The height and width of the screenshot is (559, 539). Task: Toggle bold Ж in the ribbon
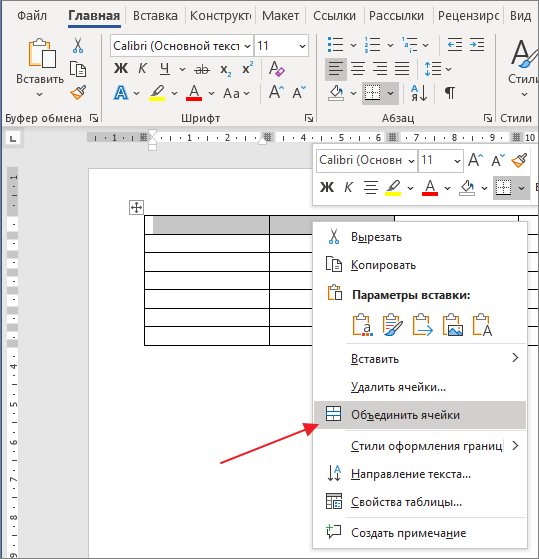[121, 68]
